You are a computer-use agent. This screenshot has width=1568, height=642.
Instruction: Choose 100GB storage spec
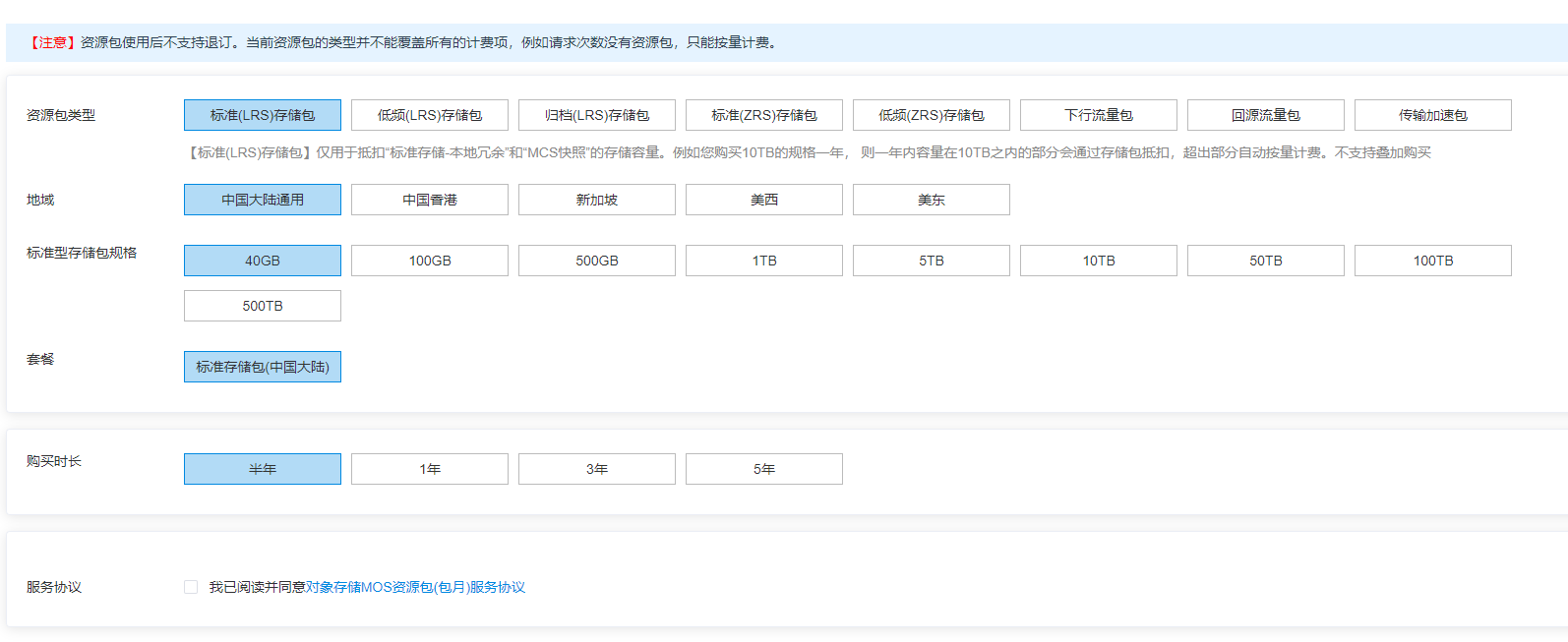(430, 261)
